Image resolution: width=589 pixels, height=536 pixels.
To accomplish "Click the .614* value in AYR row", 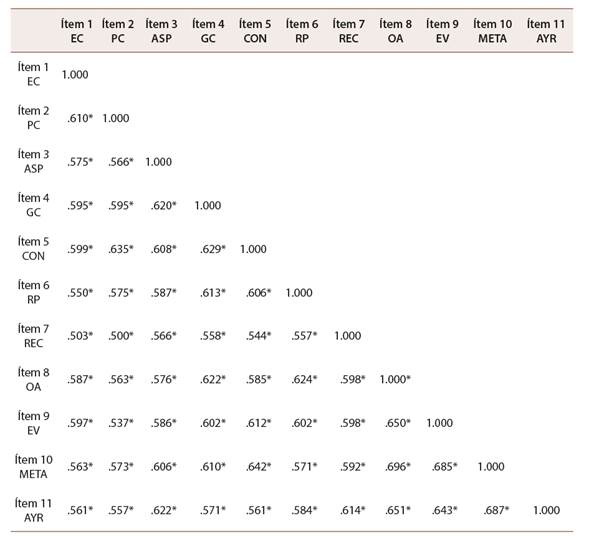I will (x=352, y=510).
